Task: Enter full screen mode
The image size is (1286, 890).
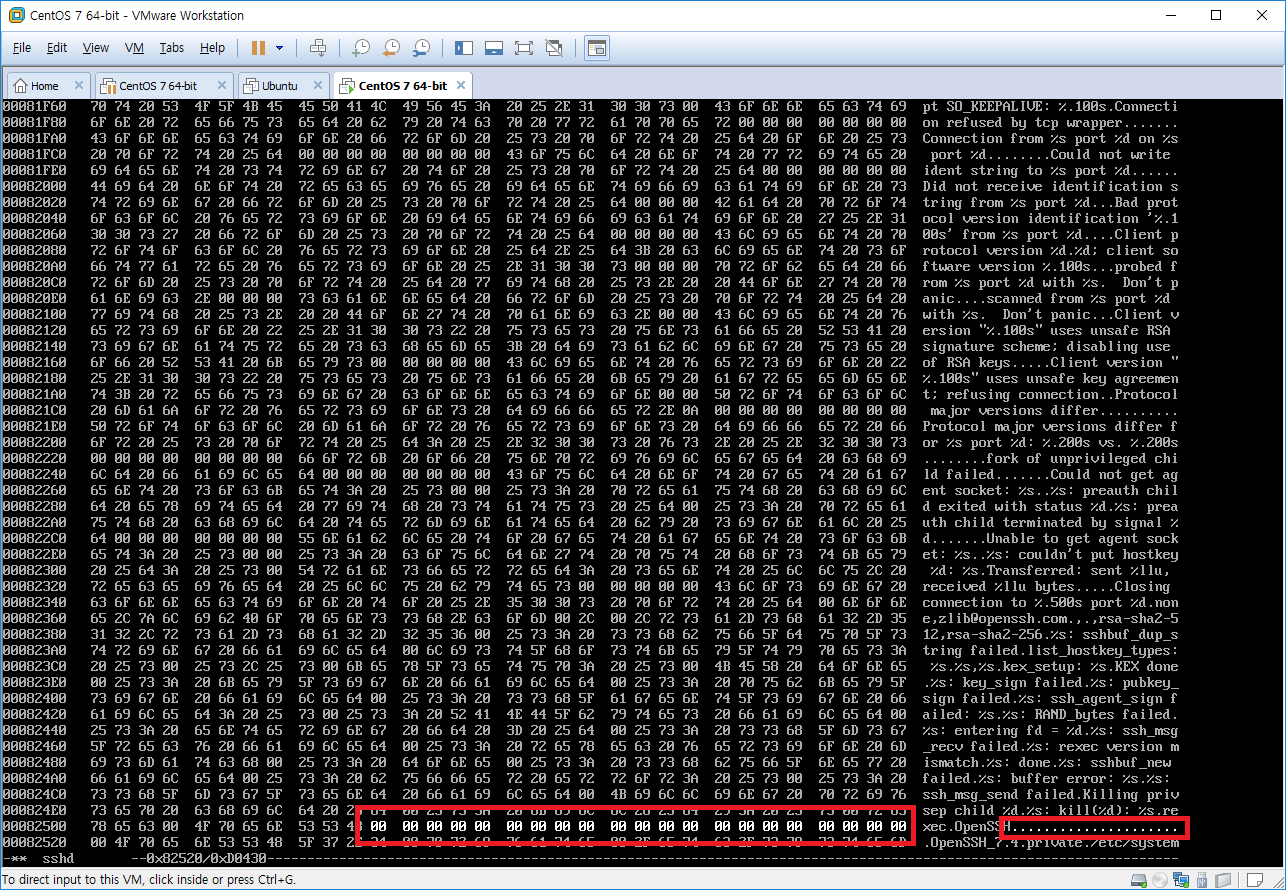Action: 523,48
